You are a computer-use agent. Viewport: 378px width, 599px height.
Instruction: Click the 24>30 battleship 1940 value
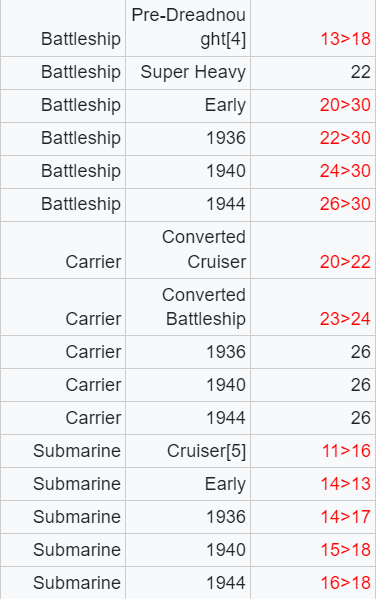(345, 171)
